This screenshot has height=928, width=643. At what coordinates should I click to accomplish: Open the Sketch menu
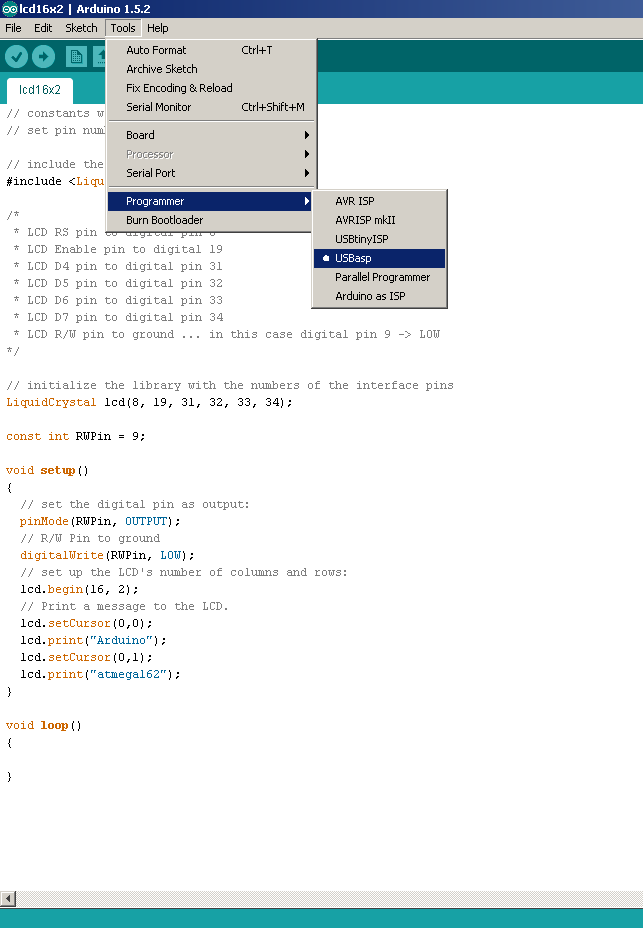(81, 28)
